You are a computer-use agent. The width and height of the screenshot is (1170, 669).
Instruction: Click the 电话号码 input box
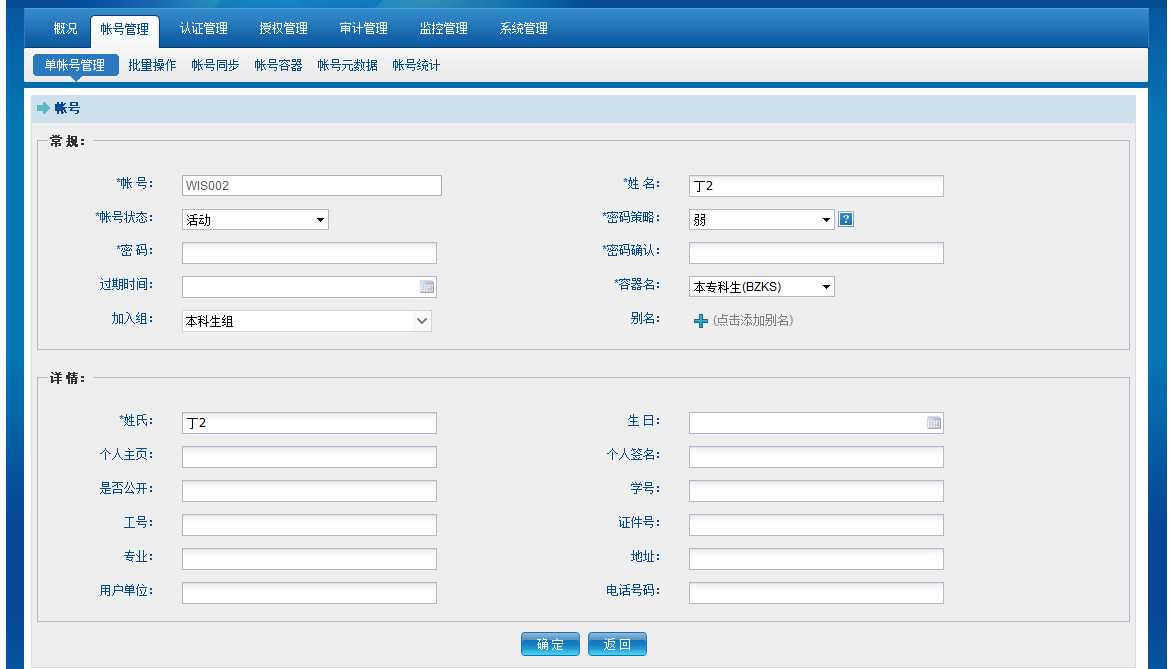coord(816,593)
